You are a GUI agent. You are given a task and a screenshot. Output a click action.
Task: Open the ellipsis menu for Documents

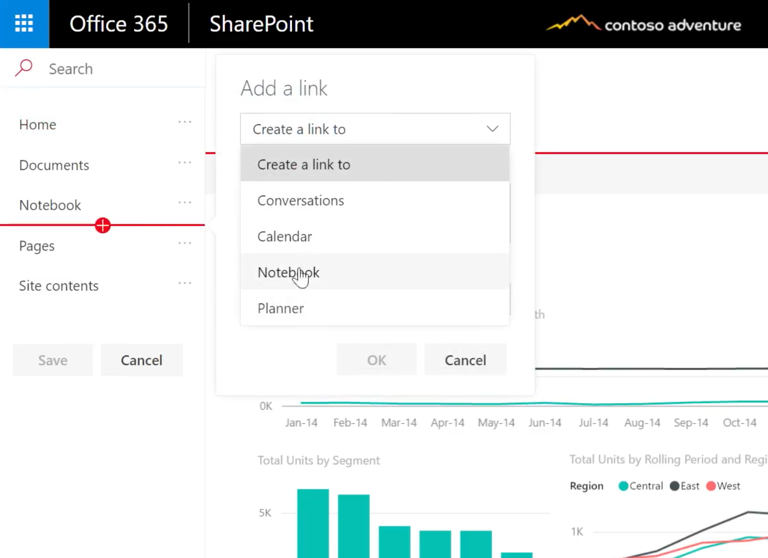point(185,162)
